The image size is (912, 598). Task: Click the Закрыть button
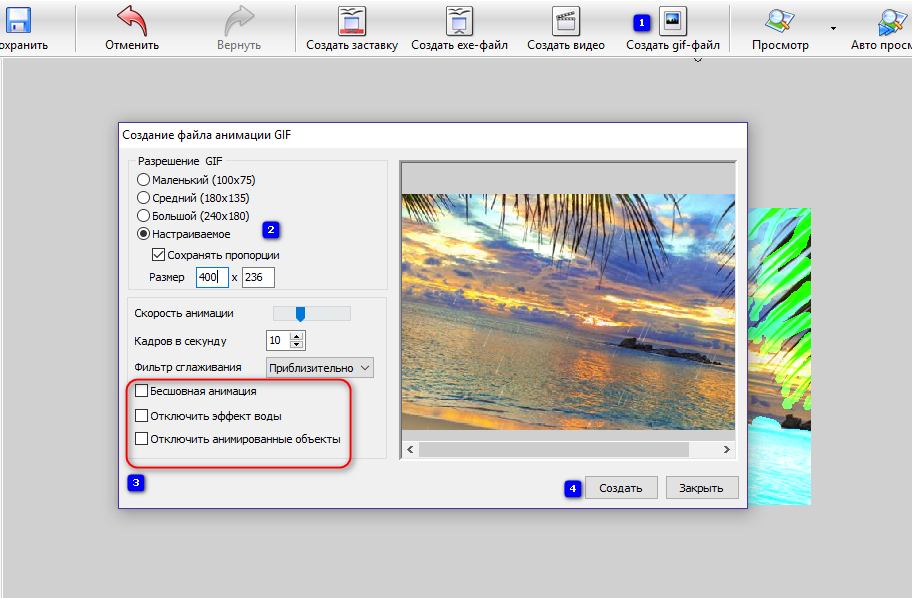point(701,488)
